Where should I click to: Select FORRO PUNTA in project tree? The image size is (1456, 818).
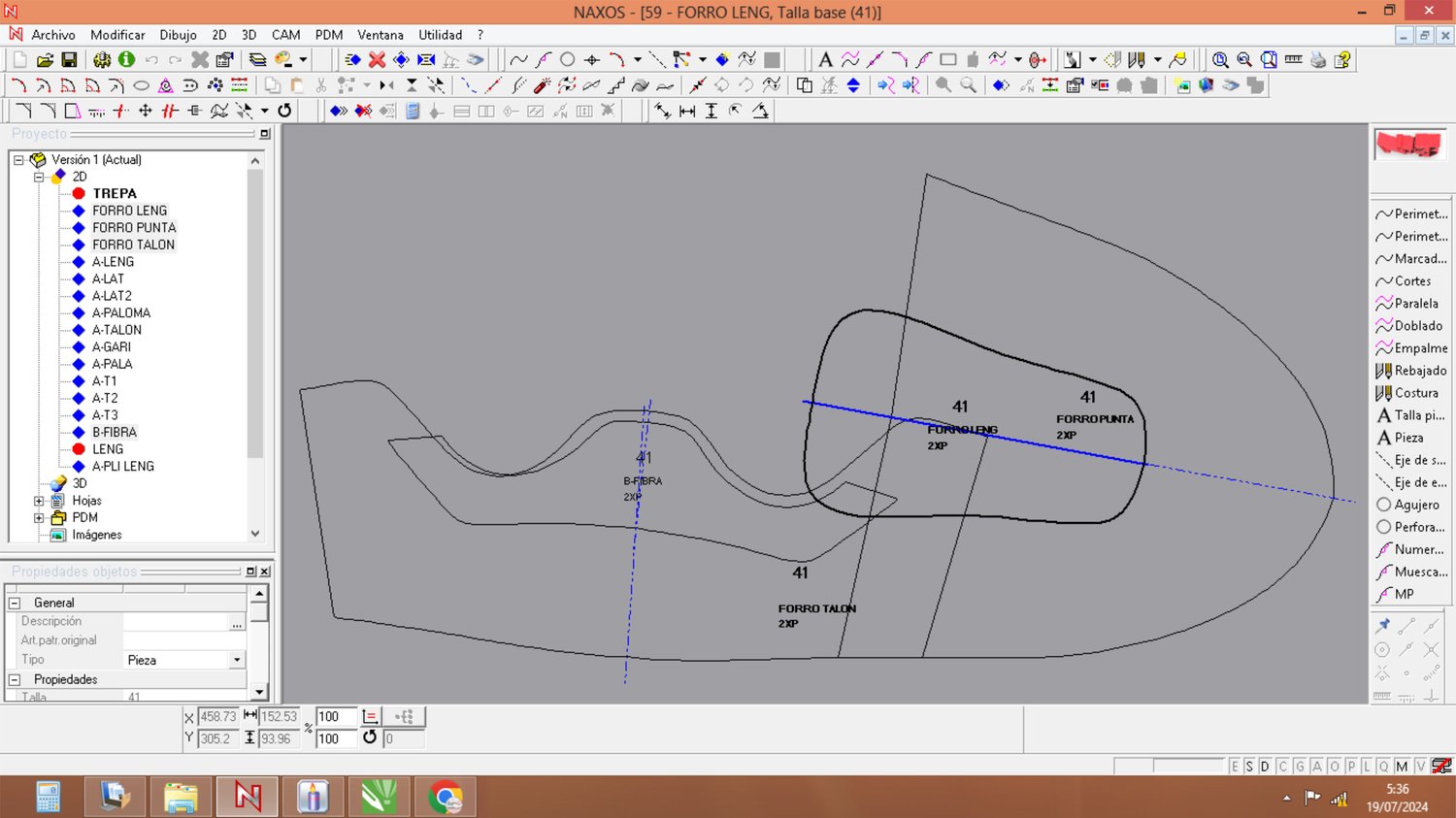[134, 227]
